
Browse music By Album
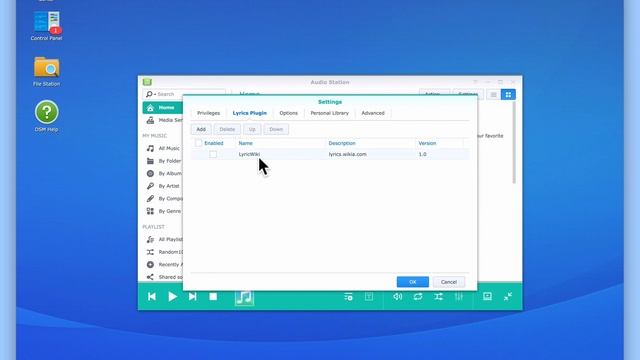pyautogui.click(x=162, y=173)
